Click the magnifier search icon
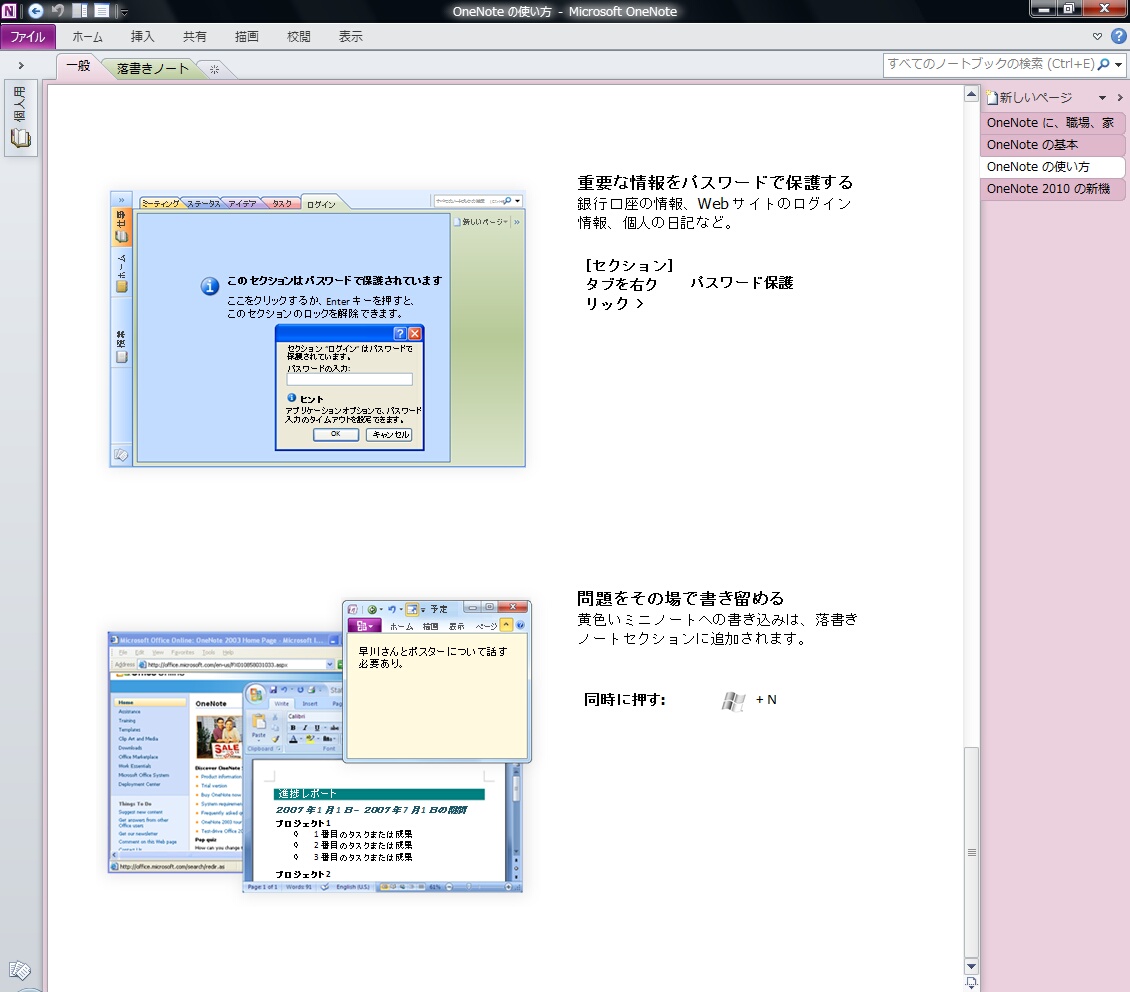This screenshot has height=992, width=1130. coord(1103,64)
